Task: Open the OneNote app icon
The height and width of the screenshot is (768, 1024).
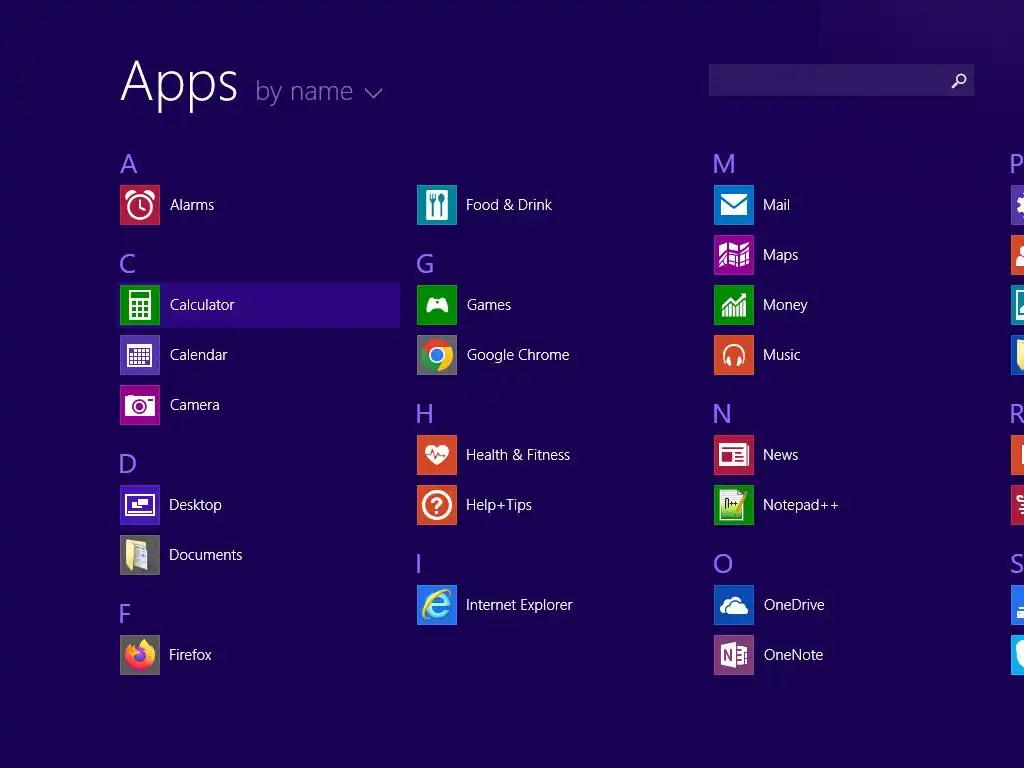Action: tap(734, 655)
